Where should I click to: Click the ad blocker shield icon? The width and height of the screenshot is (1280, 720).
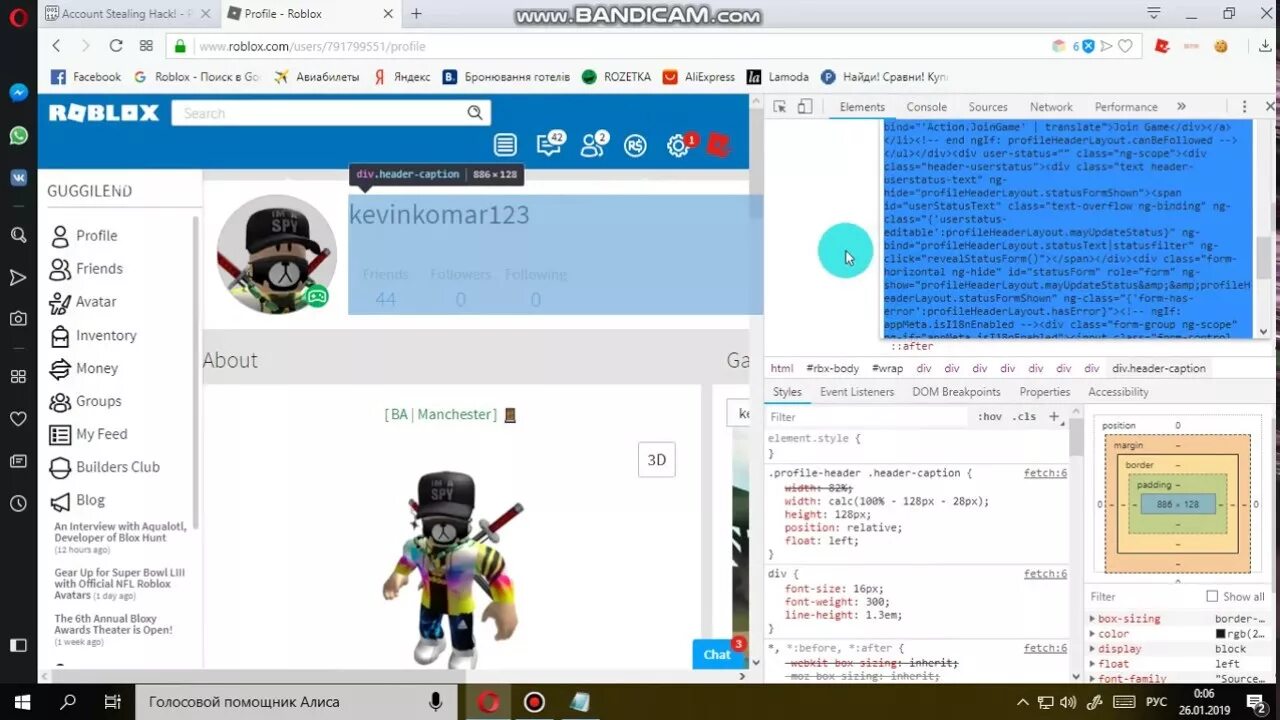1088,46
